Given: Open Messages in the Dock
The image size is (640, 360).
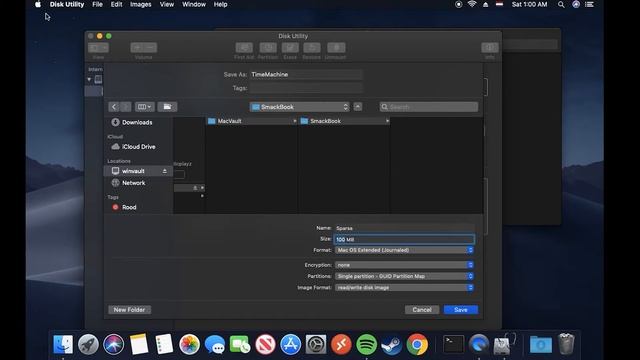Looking at the screenshot, I should coord(215,344).
